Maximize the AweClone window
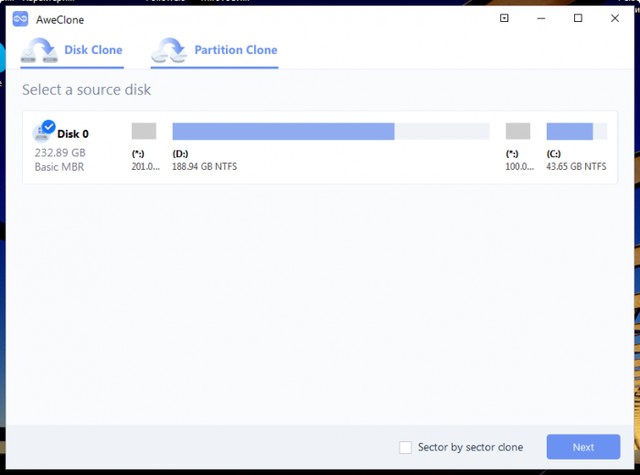The height and width of the screenshot is (475, 640). click(578, 18)
